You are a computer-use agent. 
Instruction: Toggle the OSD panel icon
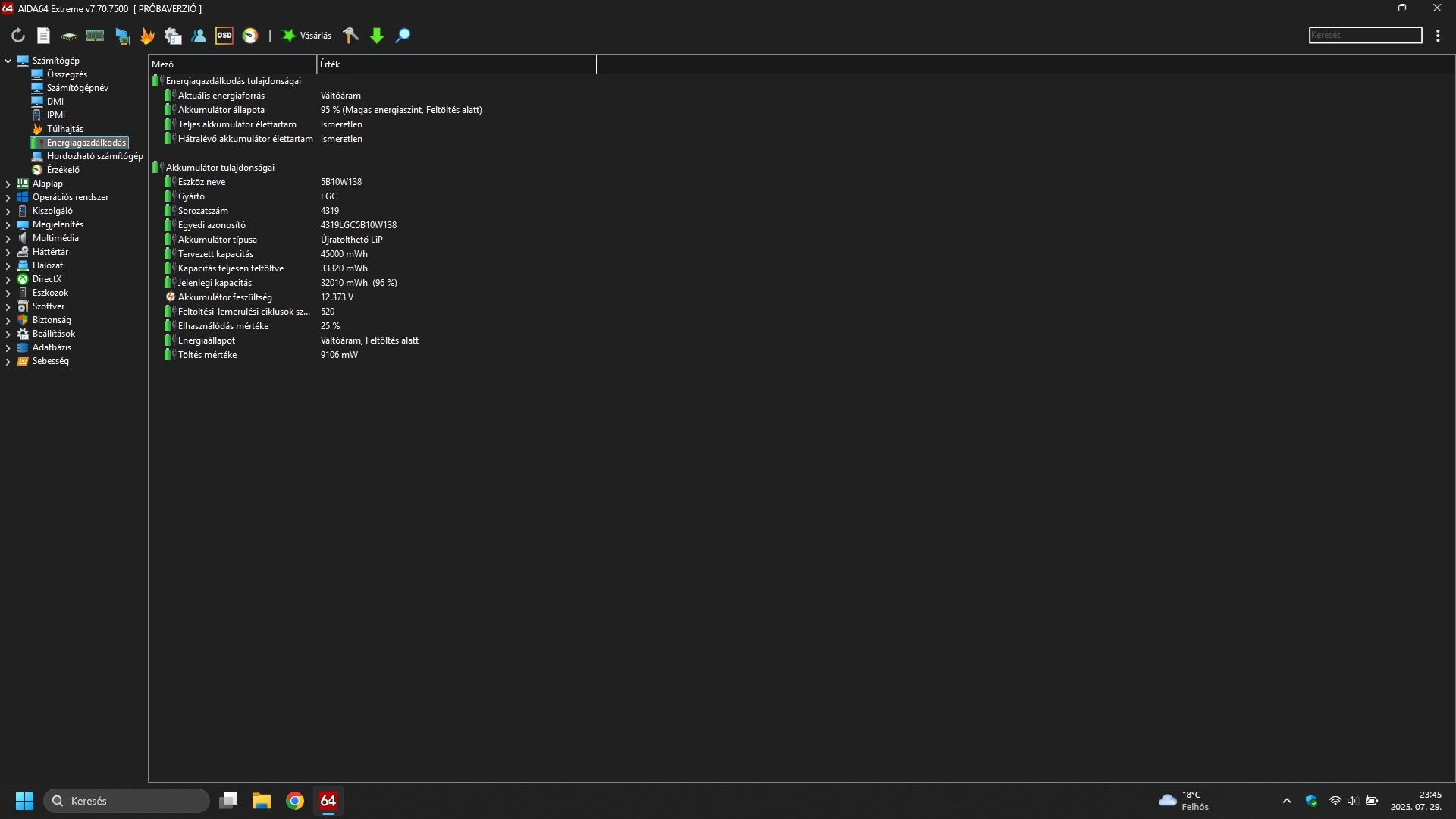pyautogui.click(x=224, y=36)
